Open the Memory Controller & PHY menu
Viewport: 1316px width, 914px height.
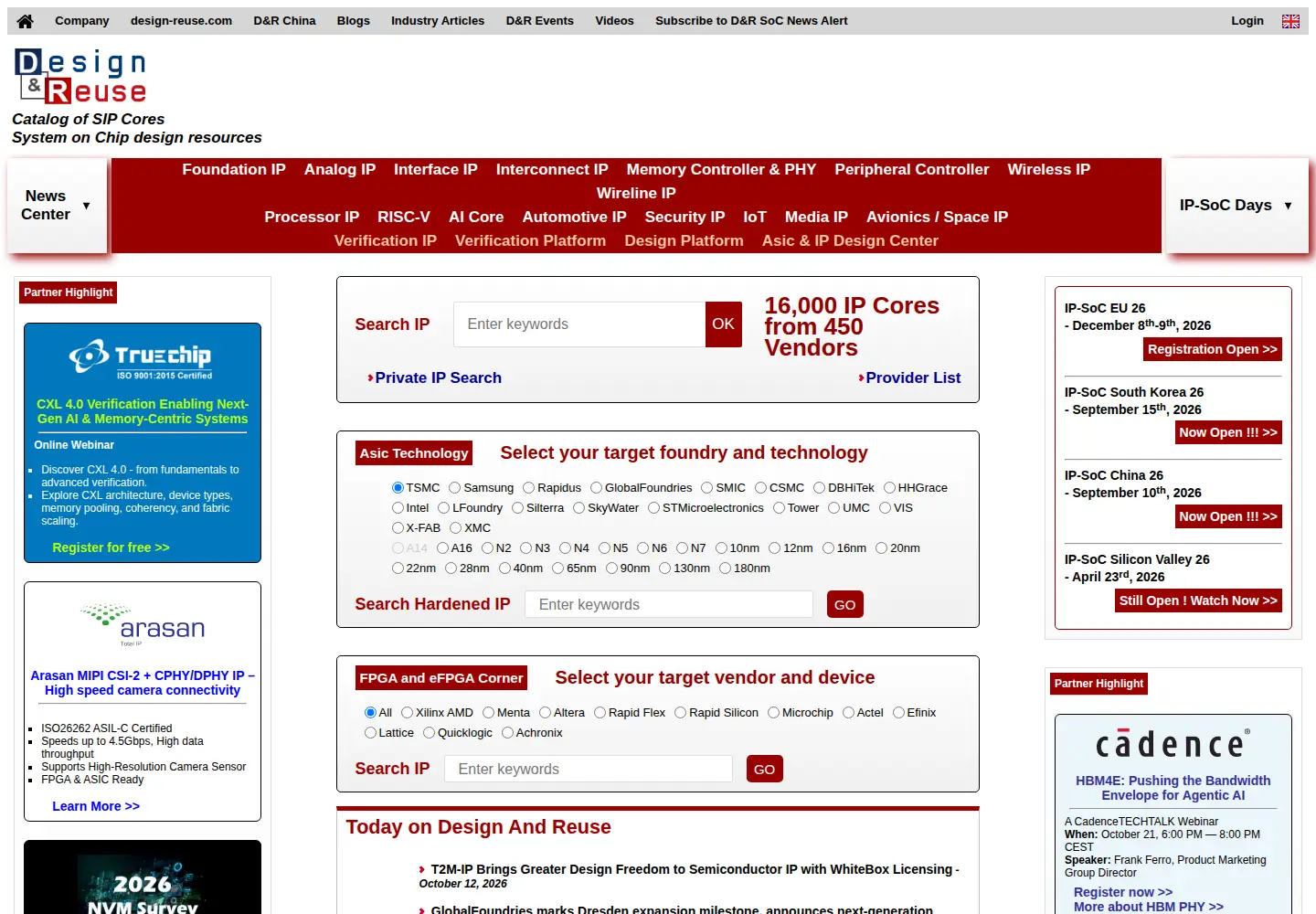coord(721,169)
